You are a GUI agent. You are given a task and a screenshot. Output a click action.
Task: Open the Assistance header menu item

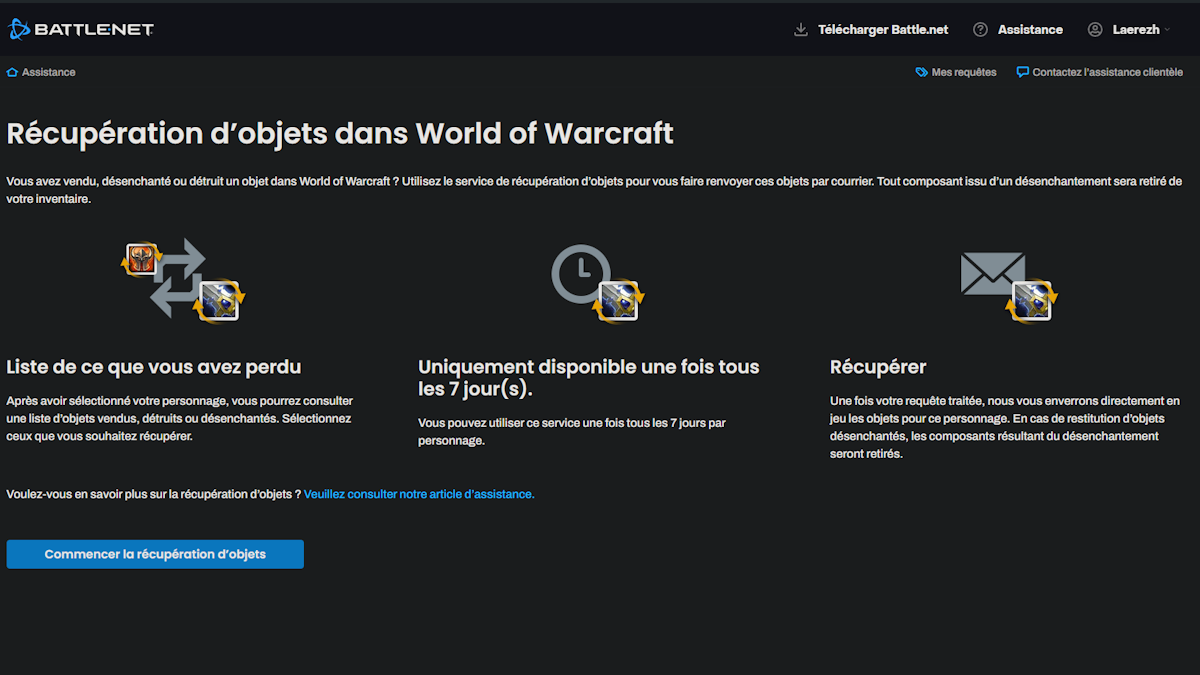[1030, 30]
